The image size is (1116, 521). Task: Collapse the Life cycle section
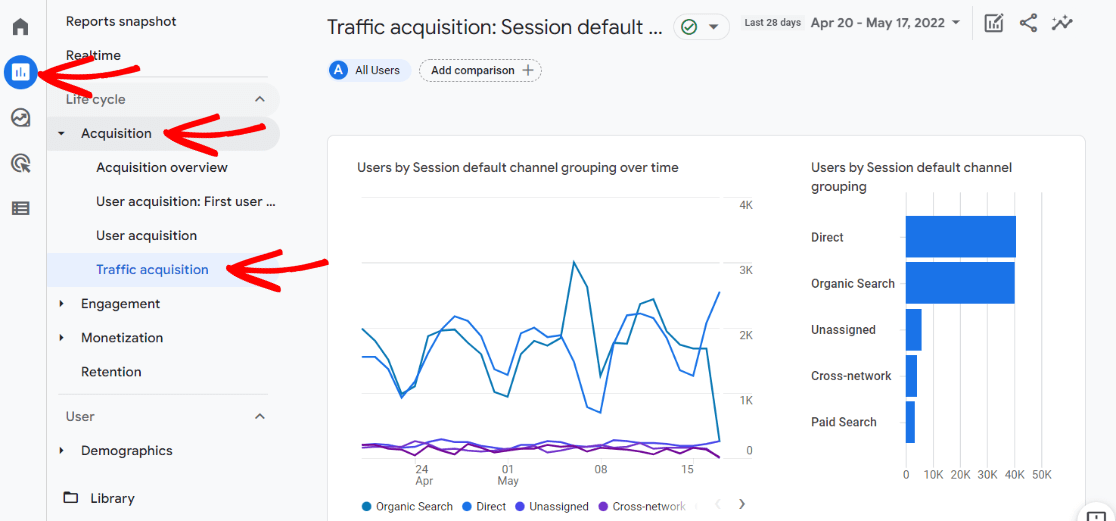(x=260, y=99)
